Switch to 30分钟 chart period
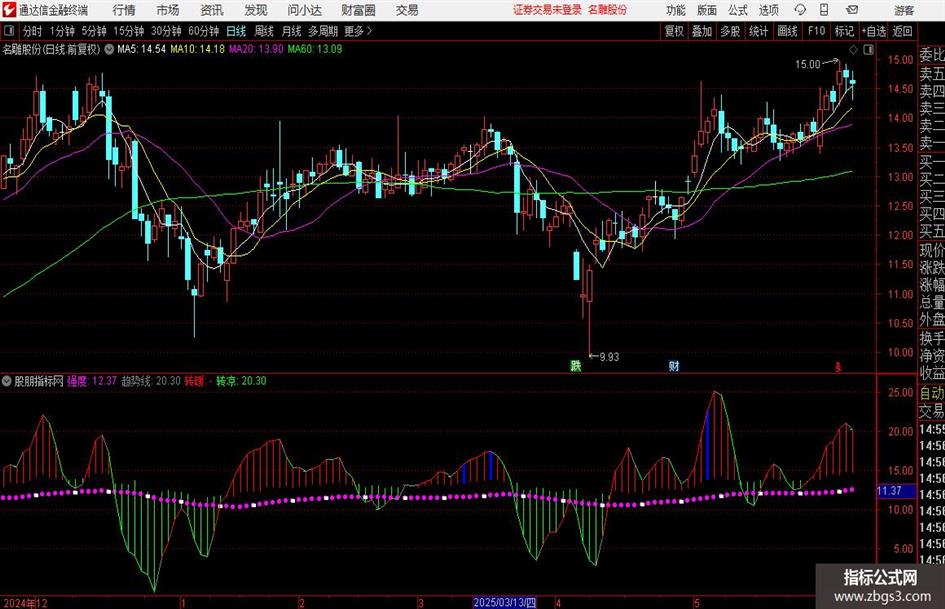Viewport: 945px width, 609px height. (166, 31)
